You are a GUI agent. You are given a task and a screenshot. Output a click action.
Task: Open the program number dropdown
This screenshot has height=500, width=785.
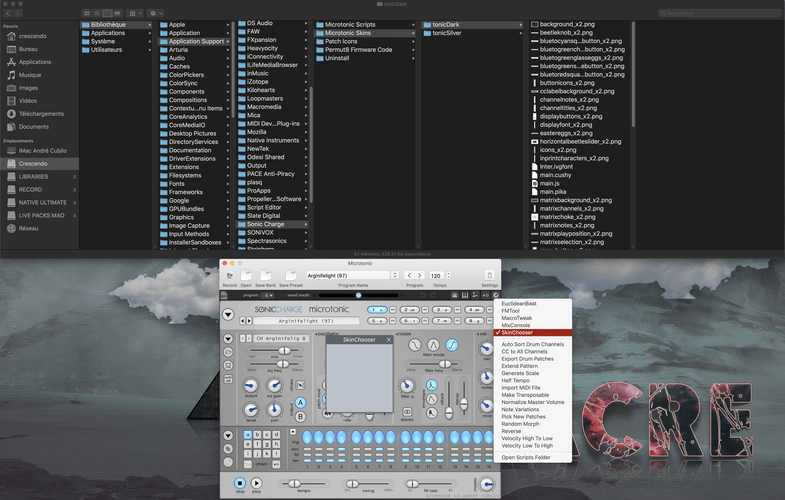(265, 295)
